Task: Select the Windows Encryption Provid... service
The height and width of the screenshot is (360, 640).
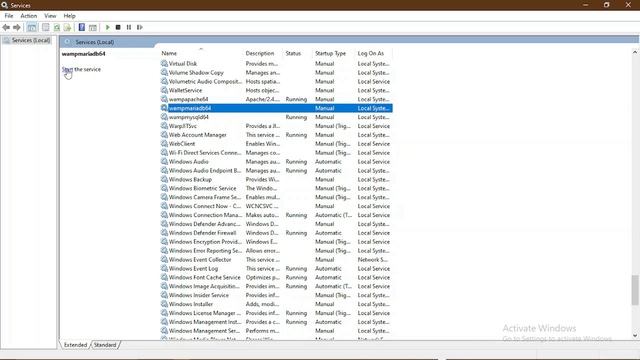Action: pos(205,242)
